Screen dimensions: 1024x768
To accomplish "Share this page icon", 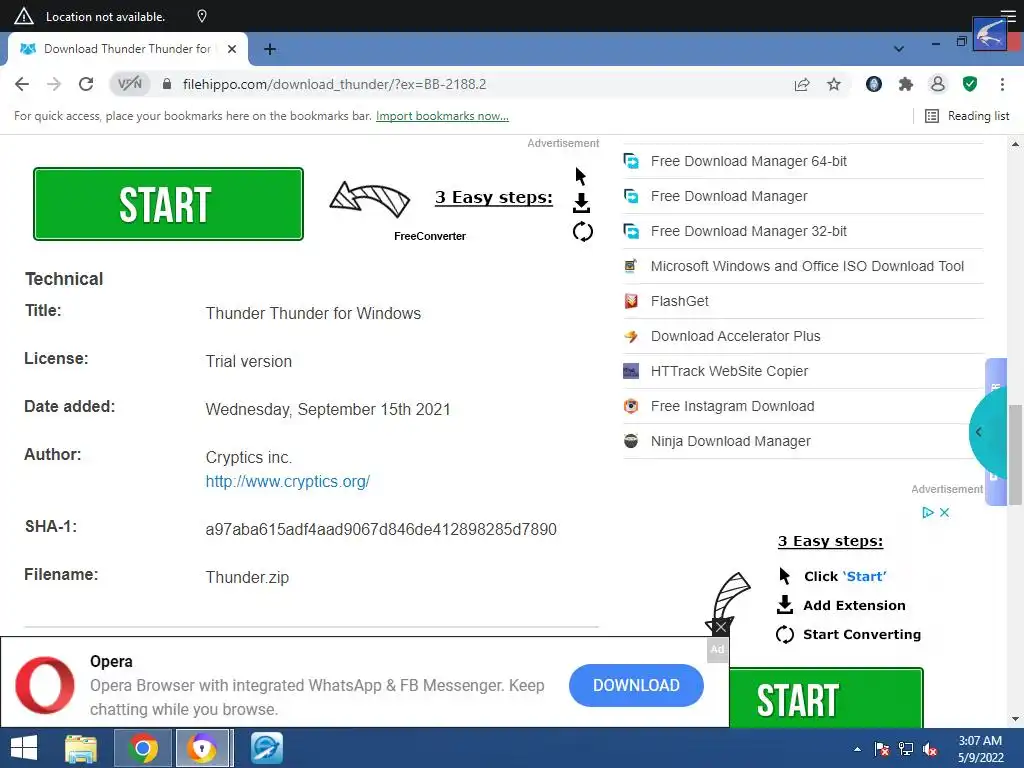I will coord(802,84).
